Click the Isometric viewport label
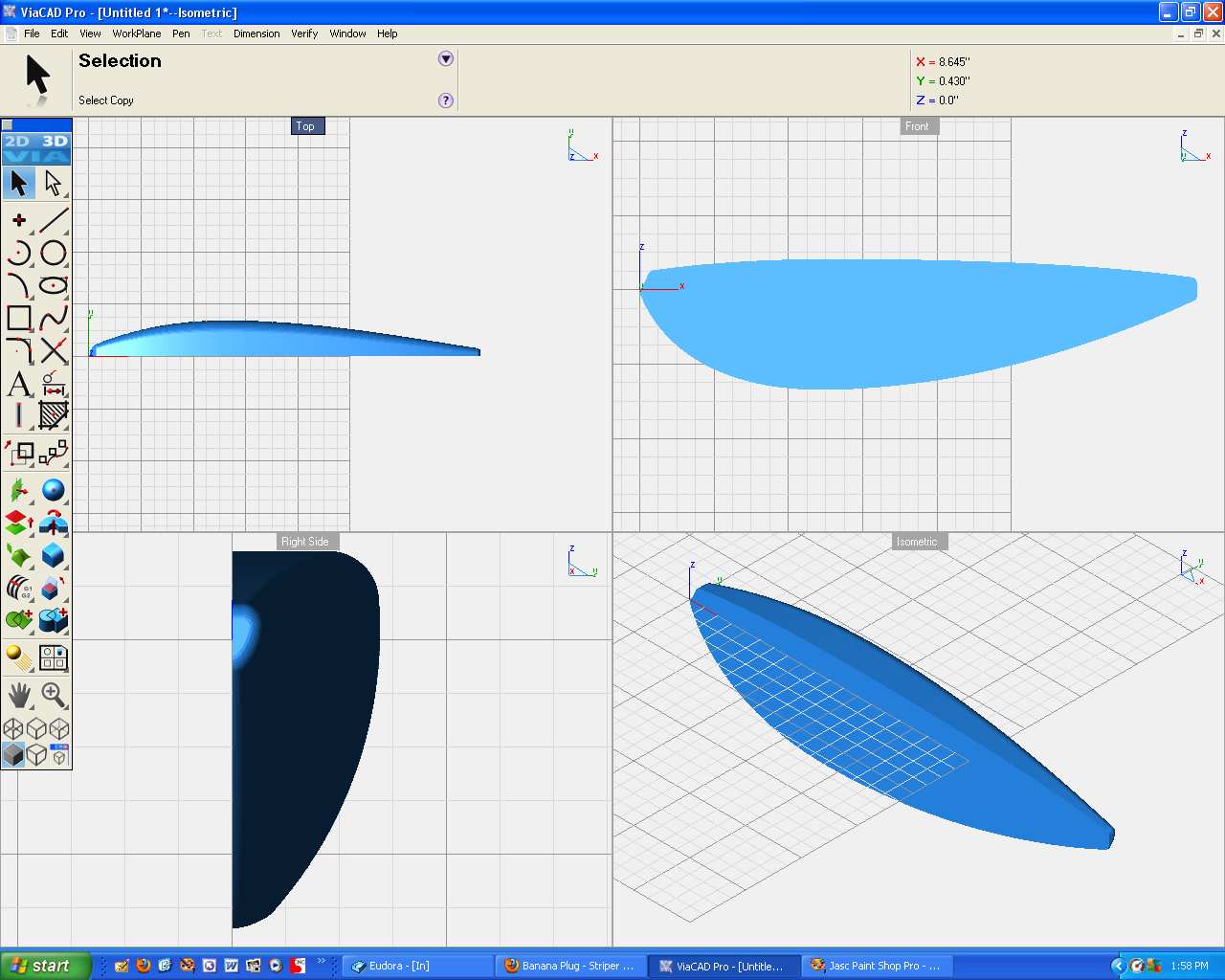Screen dimensions: 1225x980 [916, 542]
